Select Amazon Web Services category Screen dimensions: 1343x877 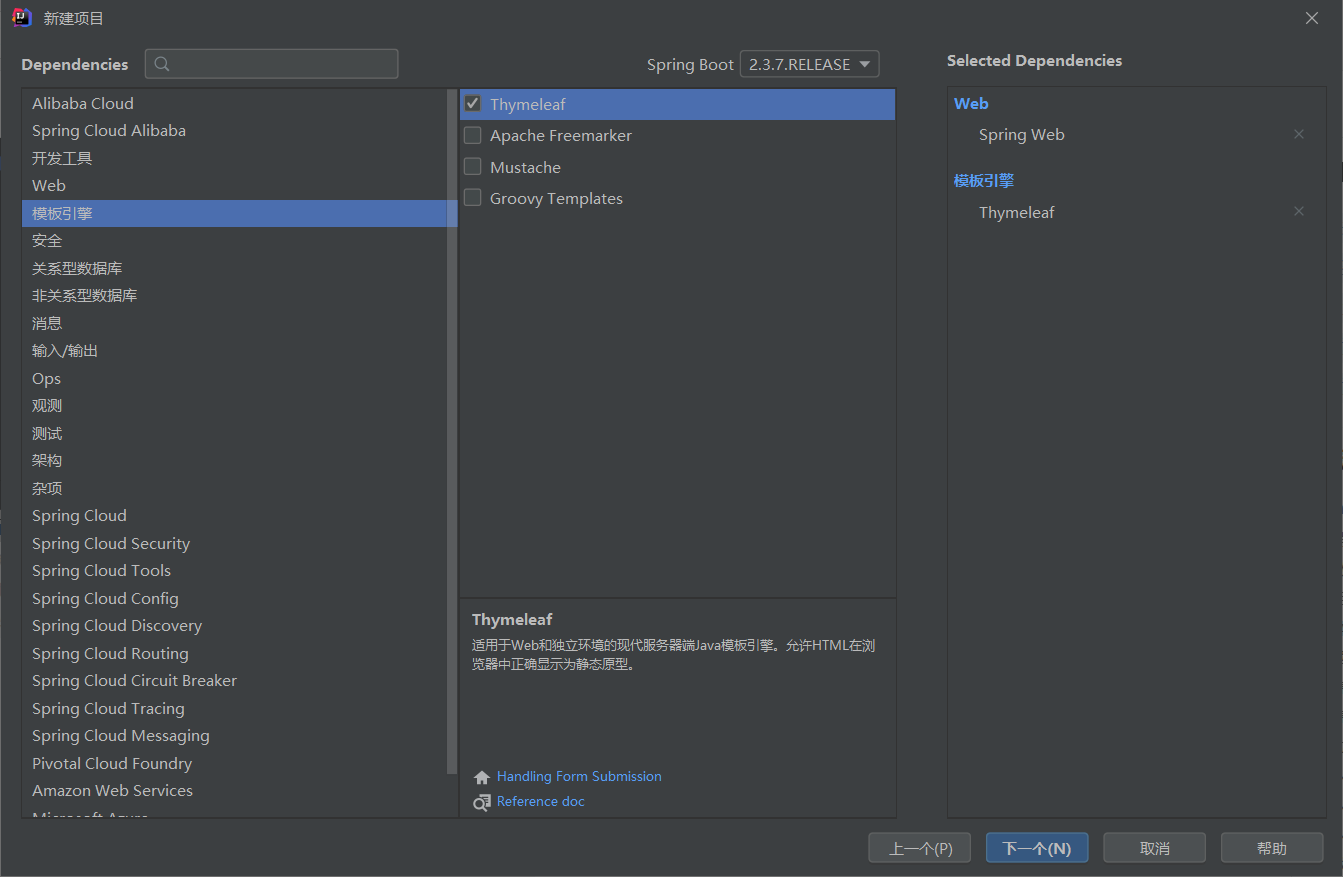pos(234,790)
